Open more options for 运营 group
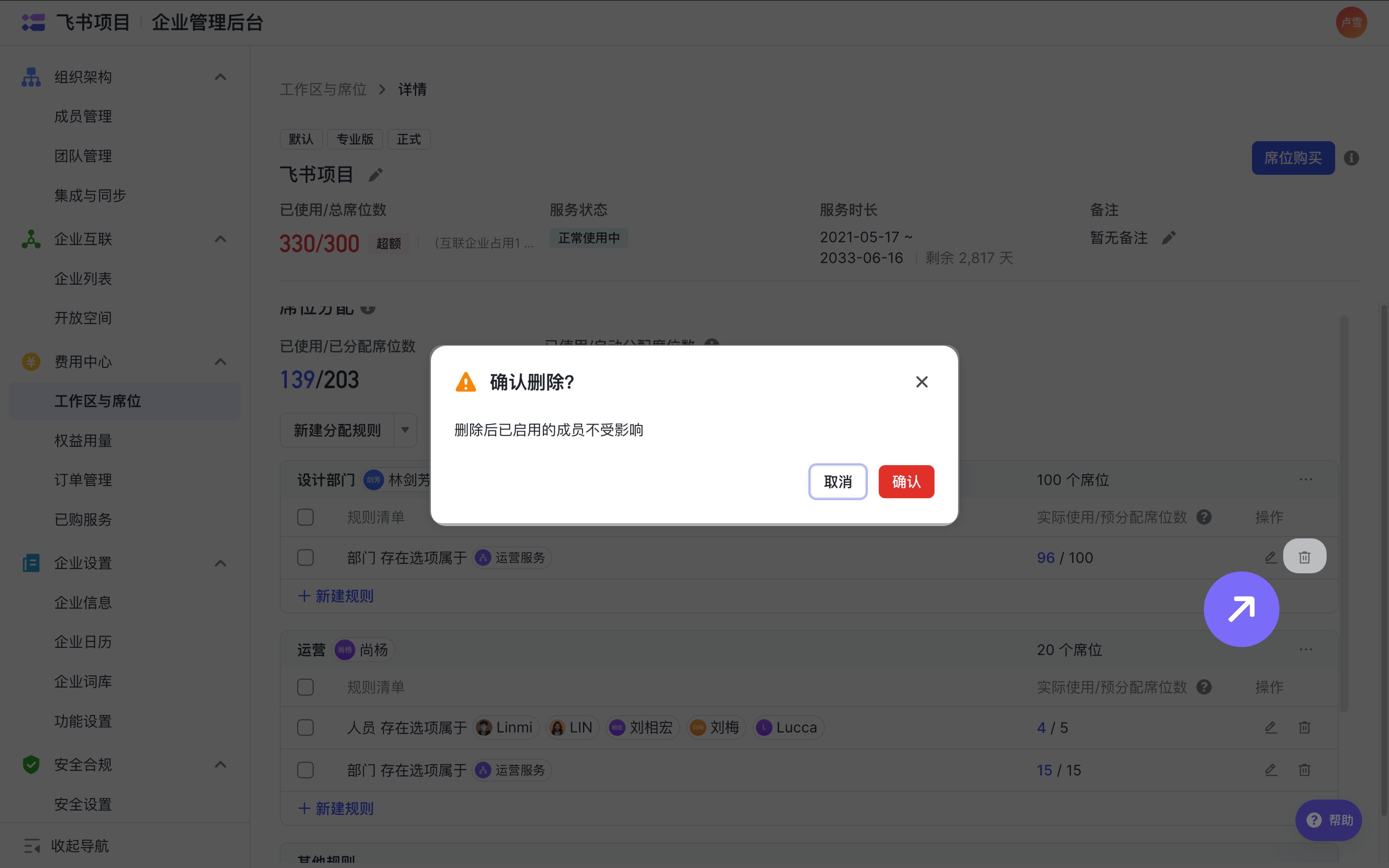The width and height of the screenshot is (1389, 868). [1306, 649]
